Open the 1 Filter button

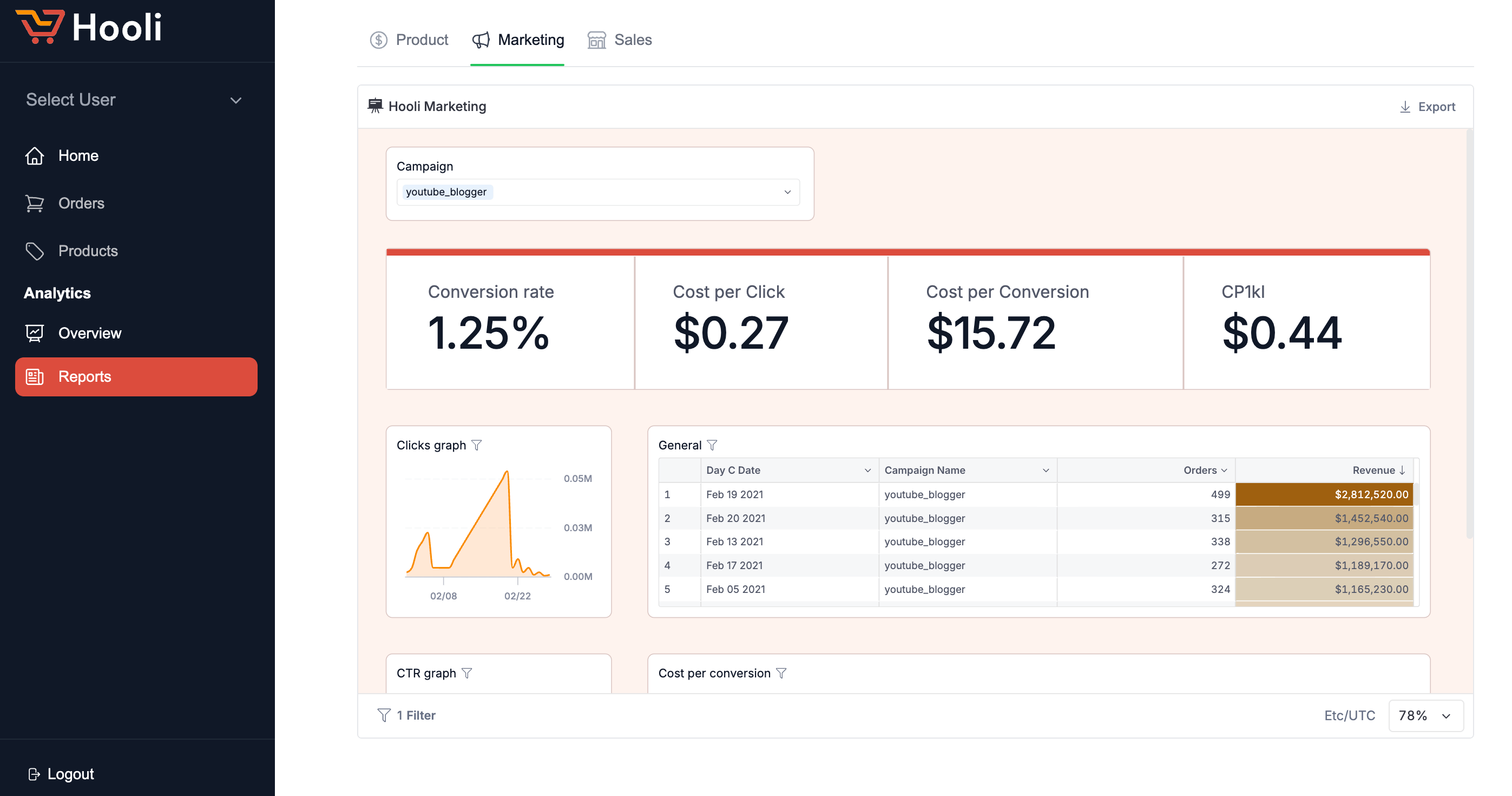tap(406, 715)
